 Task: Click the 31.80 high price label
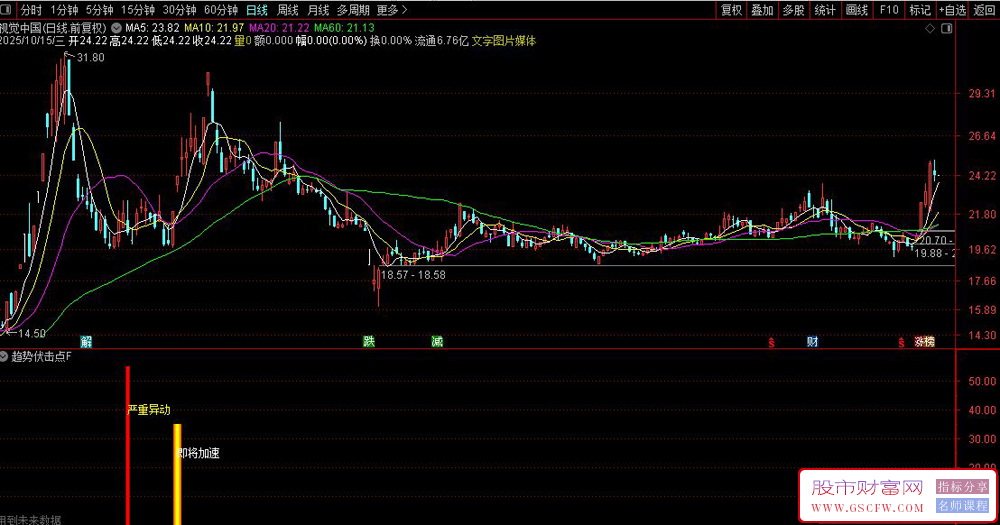[x=90, y=57]
